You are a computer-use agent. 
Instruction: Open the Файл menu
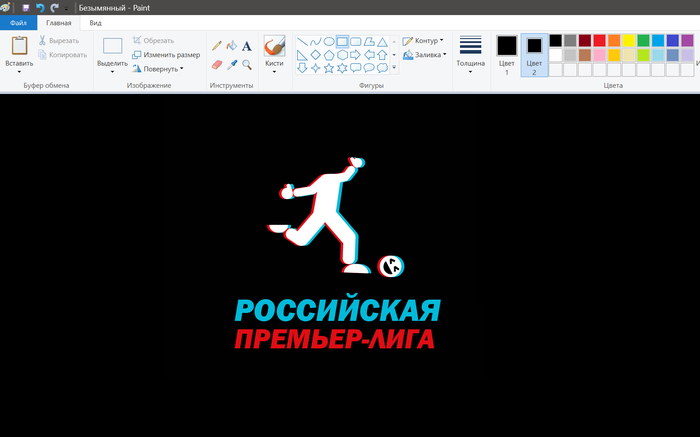pos(18,23)
